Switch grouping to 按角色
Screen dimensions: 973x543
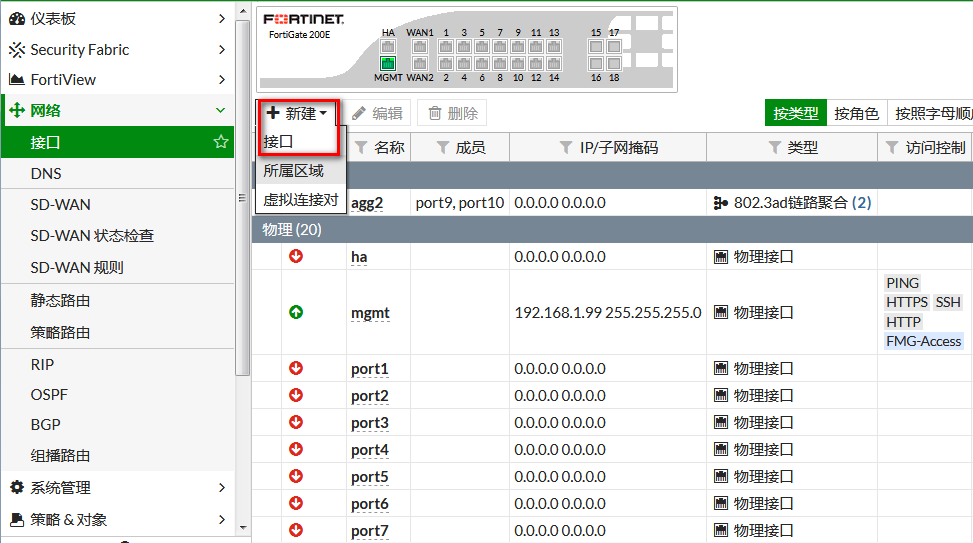pos(856,113)
